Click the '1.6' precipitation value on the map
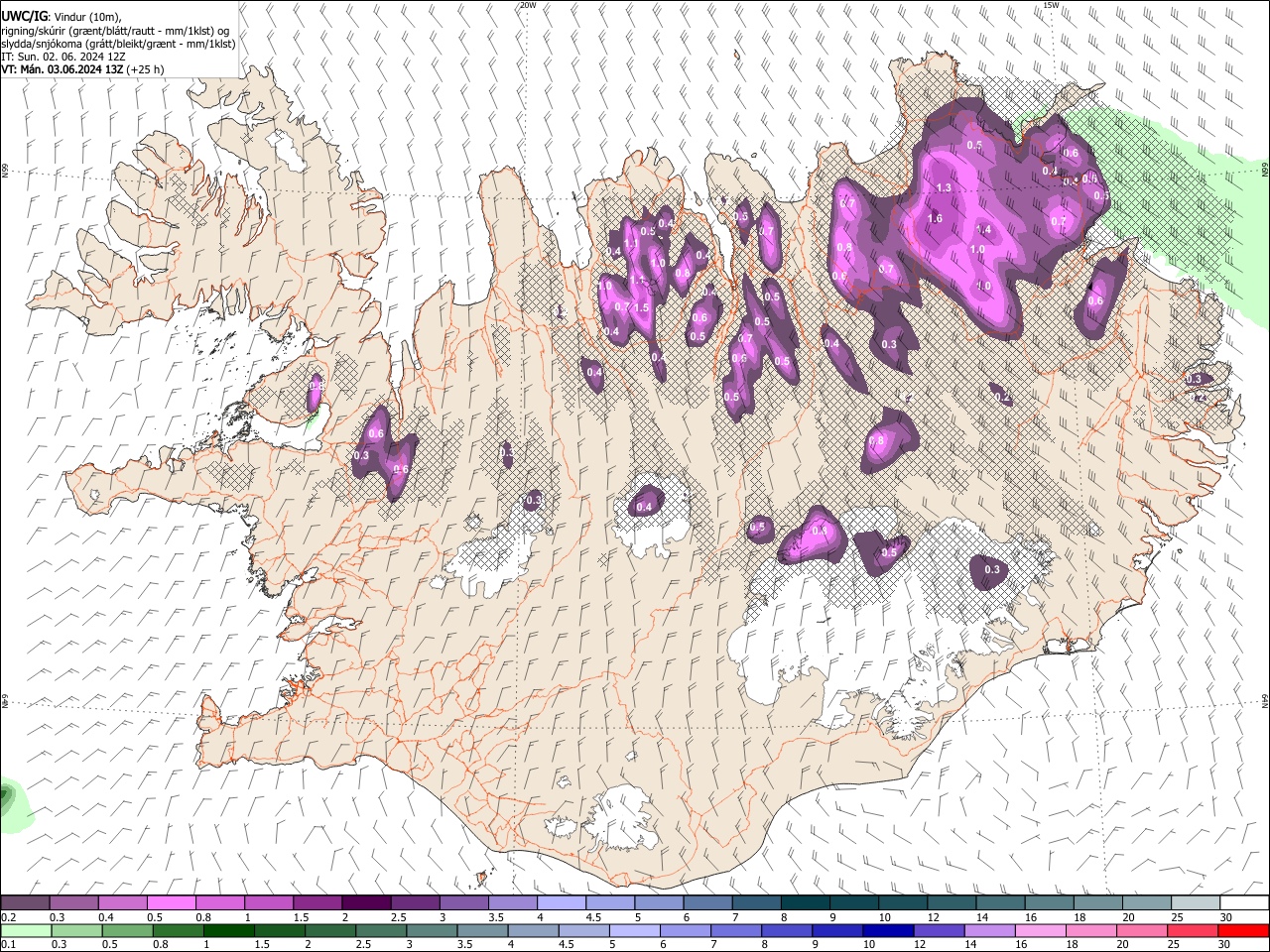This screenshot has height=952, width=1270. pos(935,219)
